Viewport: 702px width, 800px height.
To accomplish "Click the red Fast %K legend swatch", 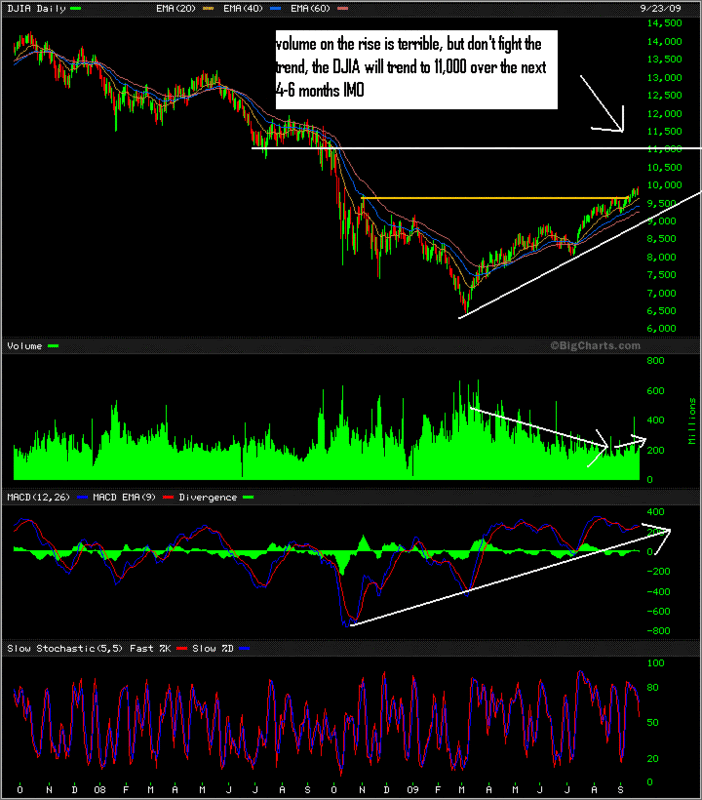I will [182, 648].
